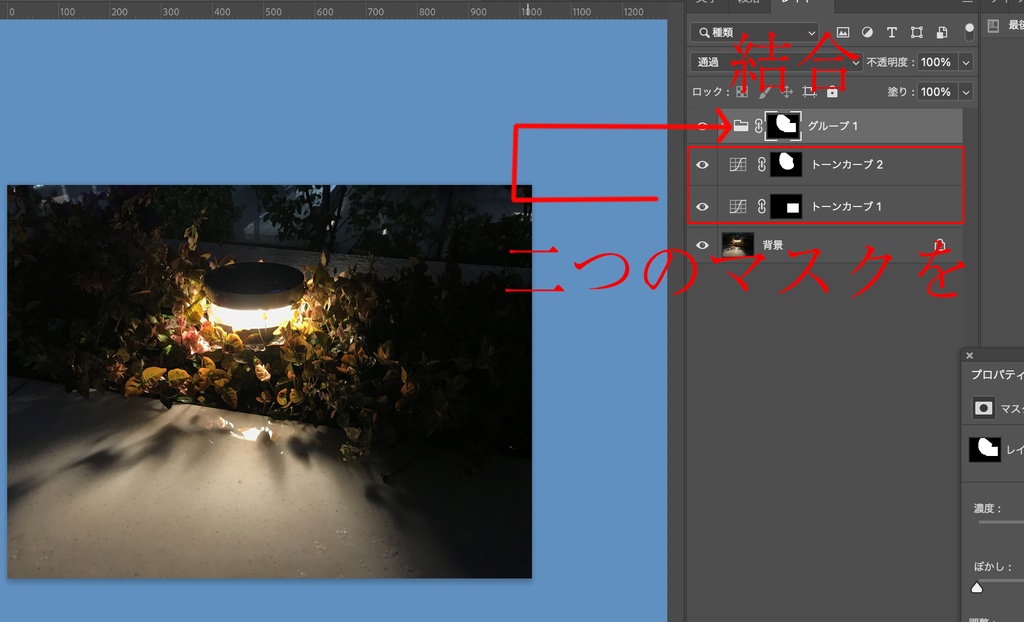The height and width of the screenshot is (622, 1024).
Task: Select the グループ 1 layer mask thumbnail
Action: click(783, 125)
